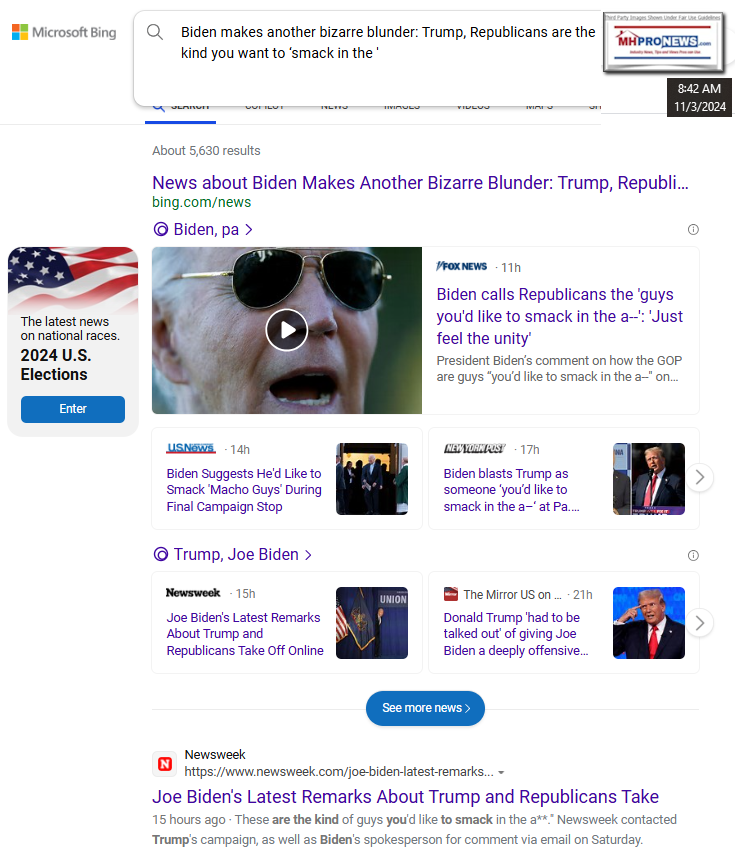Viewport: 735px width, 859px height.
Task: Click the Copilot icon next to Biden, pa
Action: point(160,230)
